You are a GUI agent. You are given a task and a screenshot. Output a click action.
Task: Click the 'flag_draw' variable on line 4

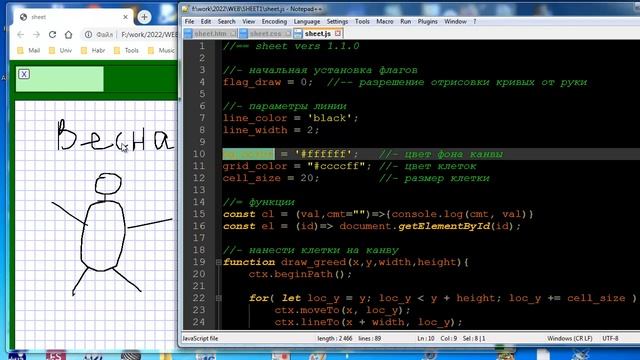[x=252, y=82]
